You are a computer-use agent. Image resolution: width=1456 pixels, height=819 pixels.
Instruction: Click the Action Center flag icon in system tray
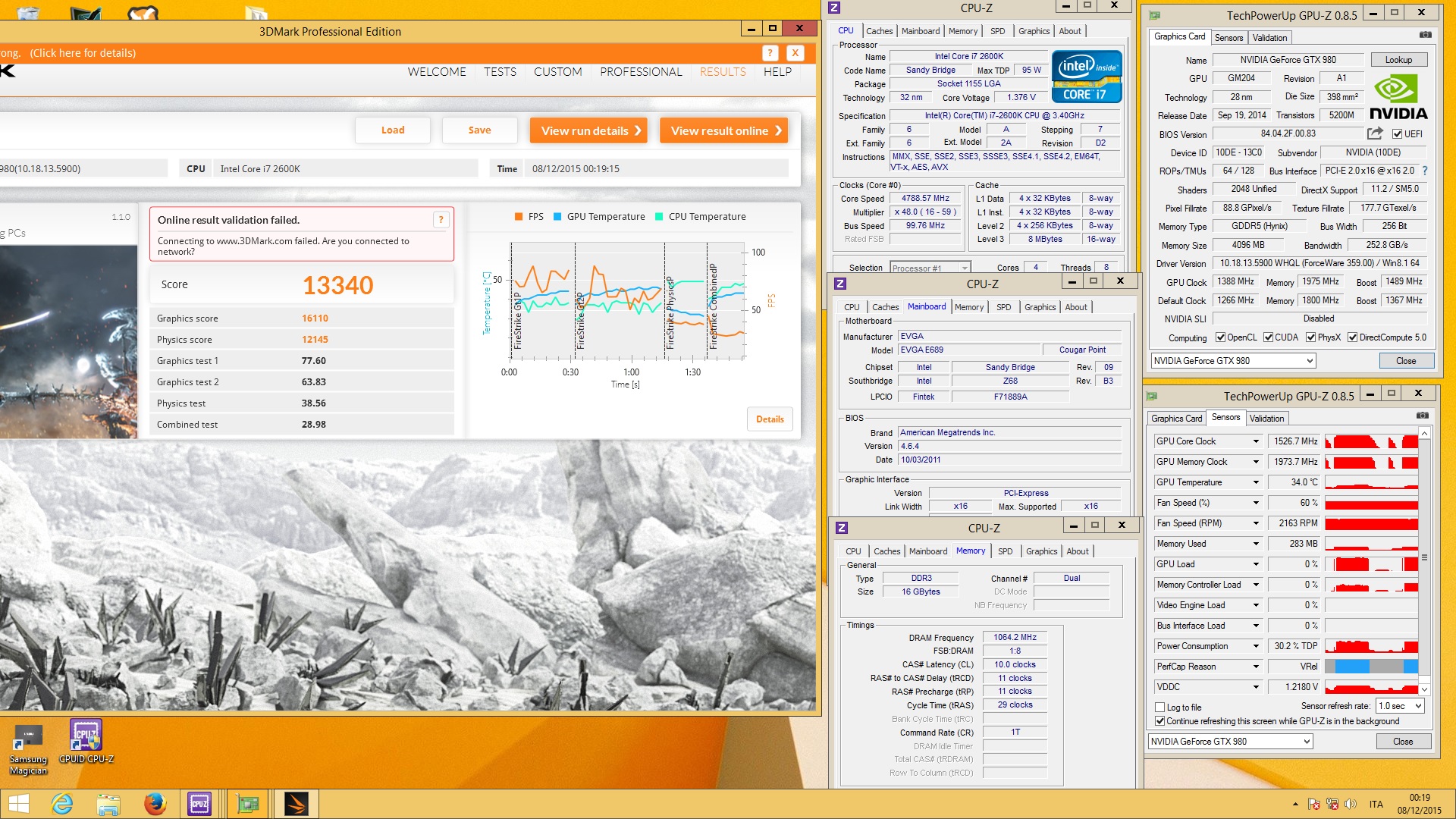(1314, 804)
